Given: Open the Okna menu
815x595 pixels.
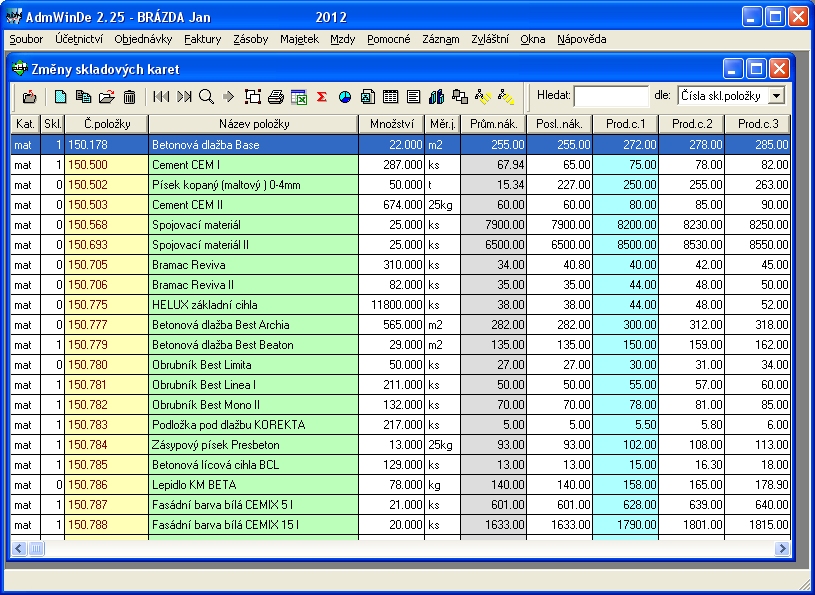Looking at the screenshot, I should click(x=533, y=39).
